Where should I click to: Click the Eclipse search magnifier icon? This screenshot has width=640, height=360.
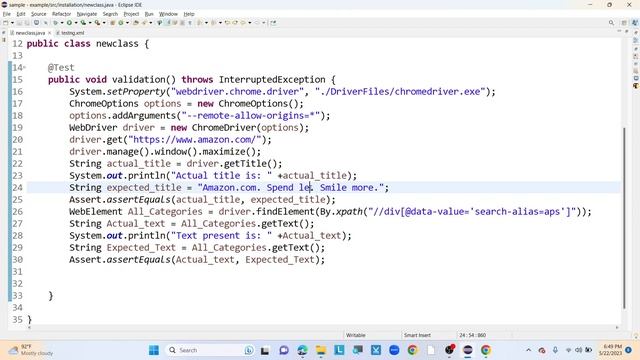coord(611,23)
